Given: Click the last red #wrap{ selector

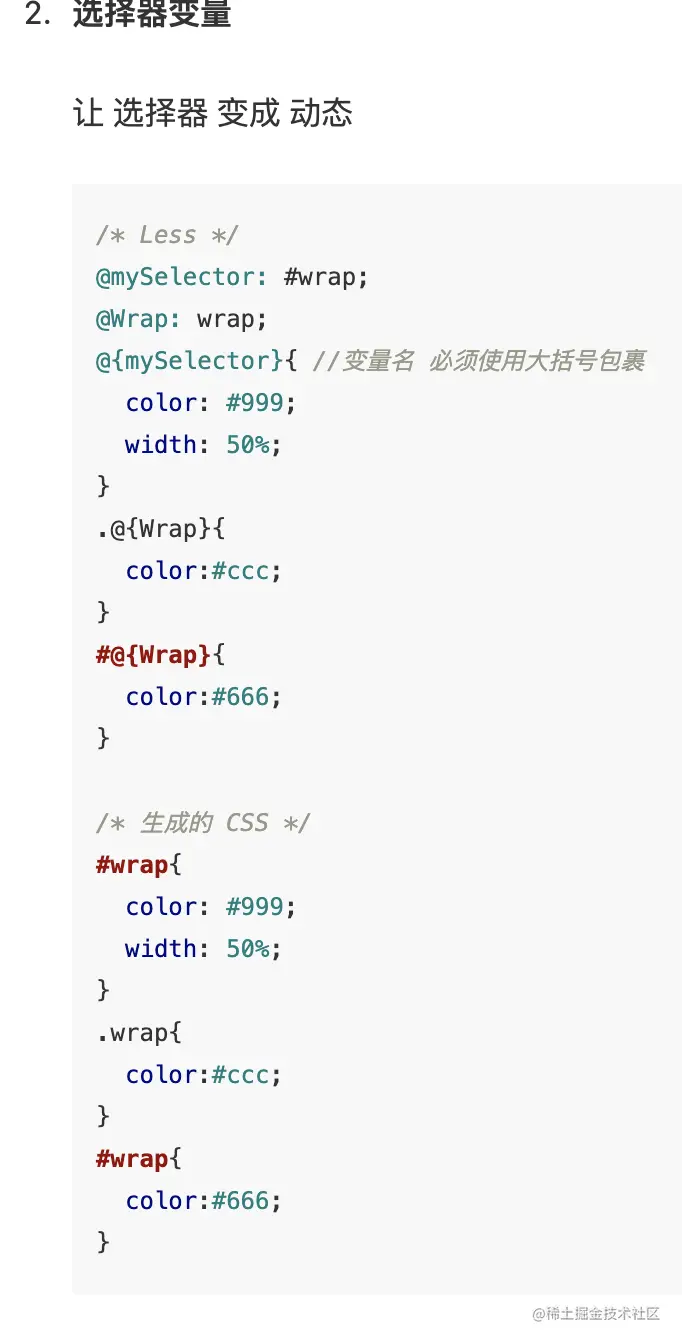Looking at the screenshot, I should coord(139,1159).
